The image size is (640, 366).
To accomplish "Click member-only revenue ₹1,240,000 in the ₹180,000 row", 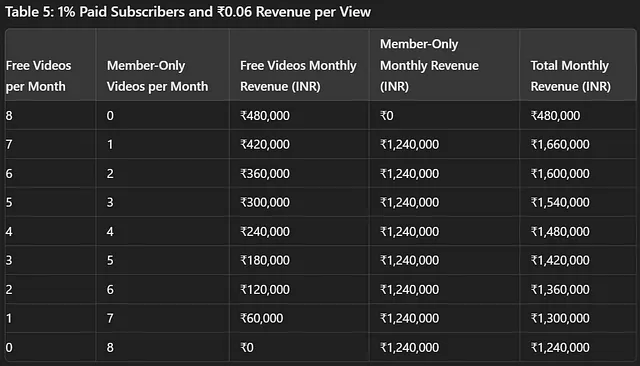I will (410, 260).
